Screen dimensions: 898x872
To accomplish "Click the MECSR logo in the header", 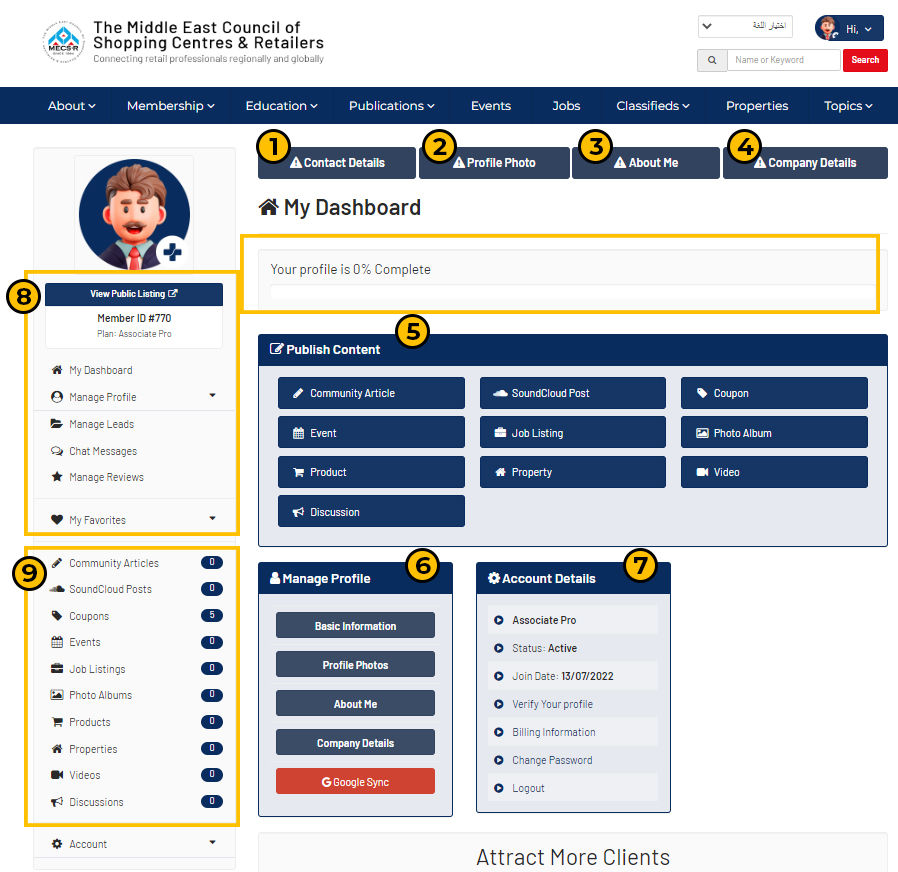I will pyautogui.click(x=63, y=41).
